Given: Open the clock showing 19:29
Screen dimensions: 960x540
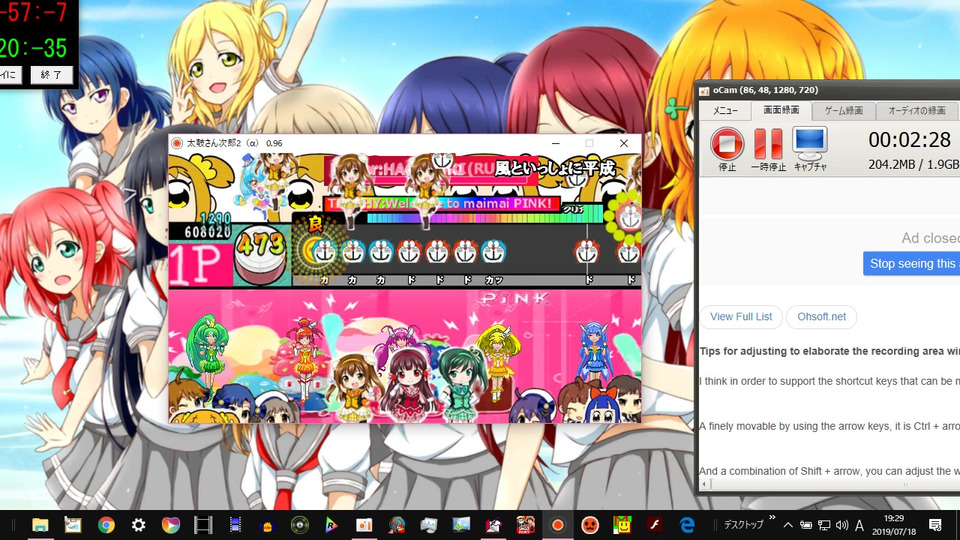Looking at the screenshot, I should (894, 525).
